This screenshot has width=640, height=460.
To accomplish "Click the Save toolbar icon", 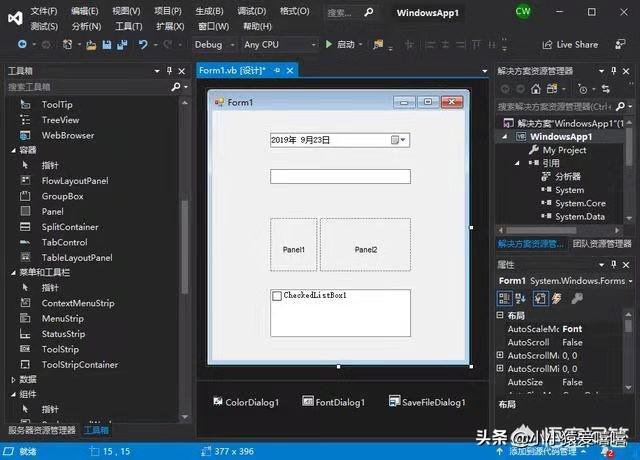I will (107, 44).
